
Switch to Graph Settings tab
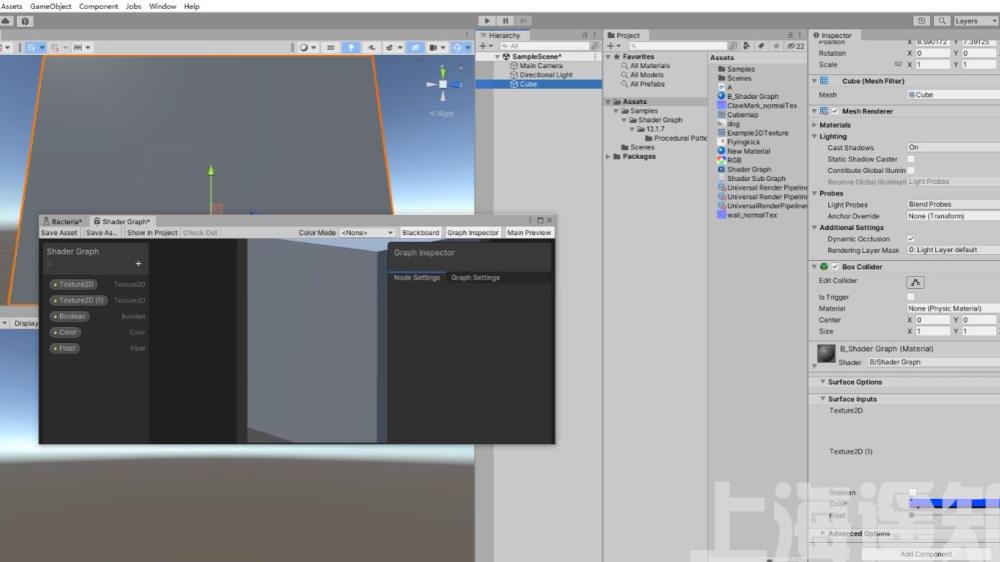click(x=475, y=277)
